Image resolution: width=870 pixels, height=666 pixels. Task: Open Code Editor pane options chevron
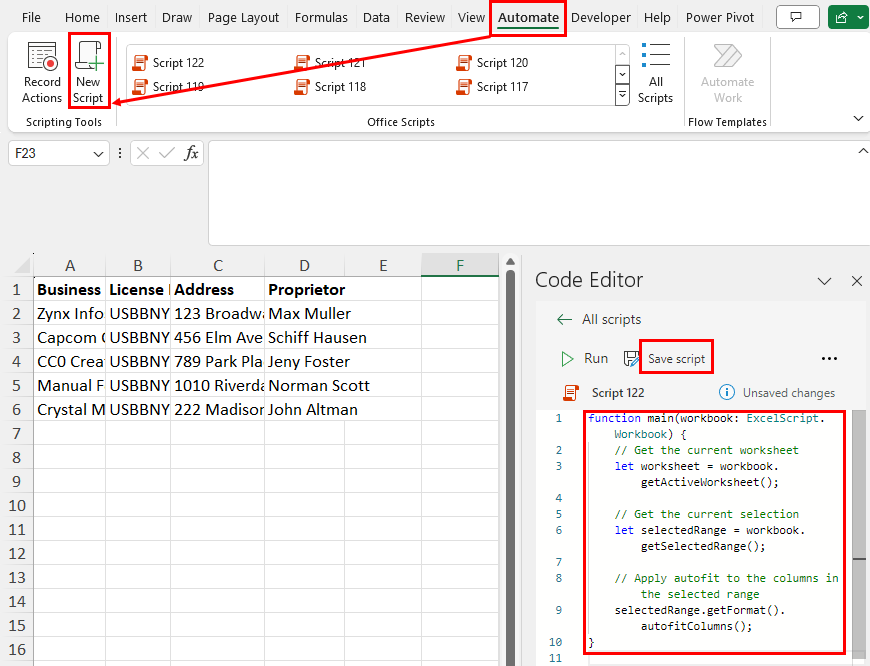pos(825,281)
